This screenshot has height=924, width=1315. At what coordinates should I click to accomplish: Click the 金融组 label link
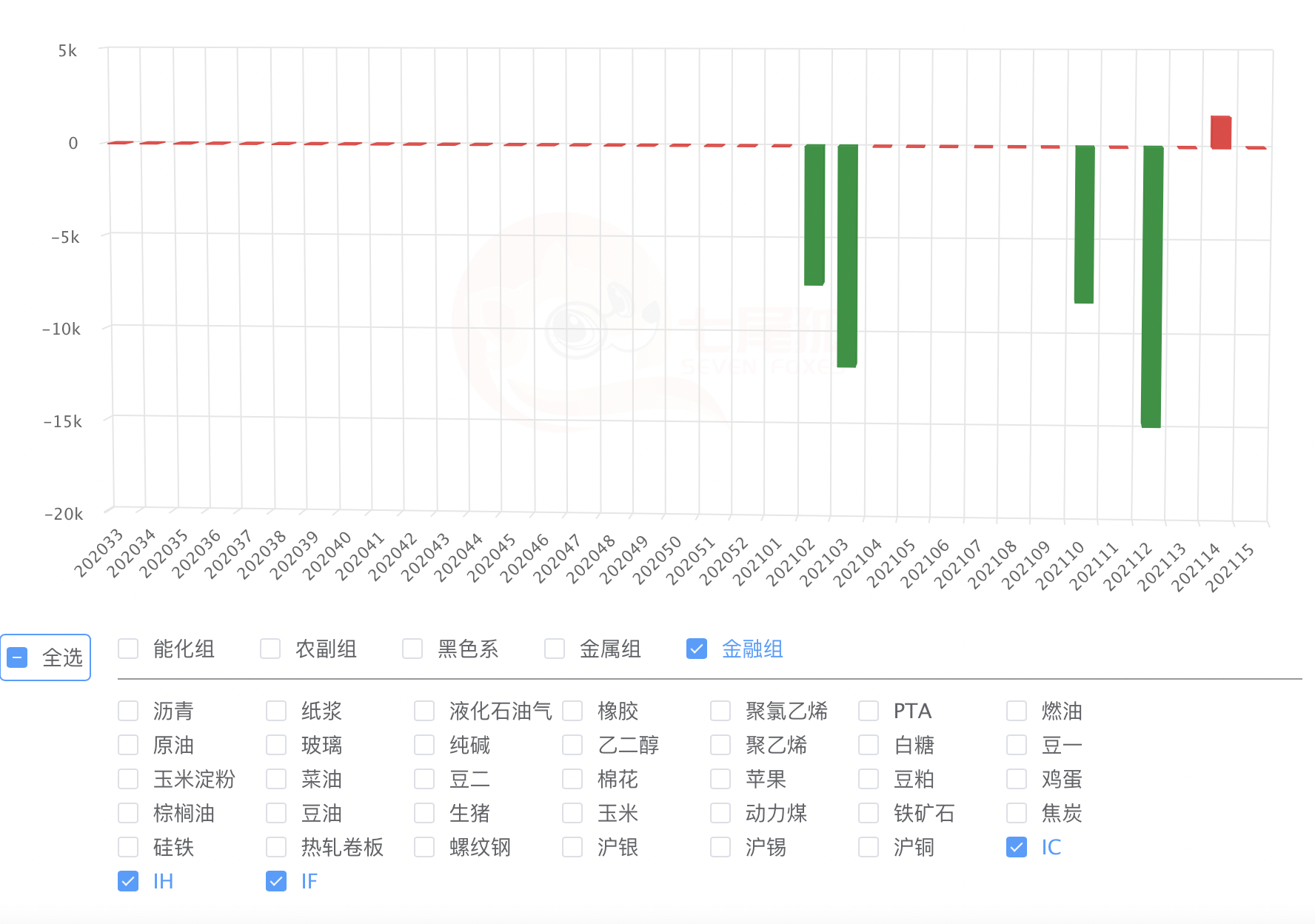pyautogui.click(x=752, y=649)
